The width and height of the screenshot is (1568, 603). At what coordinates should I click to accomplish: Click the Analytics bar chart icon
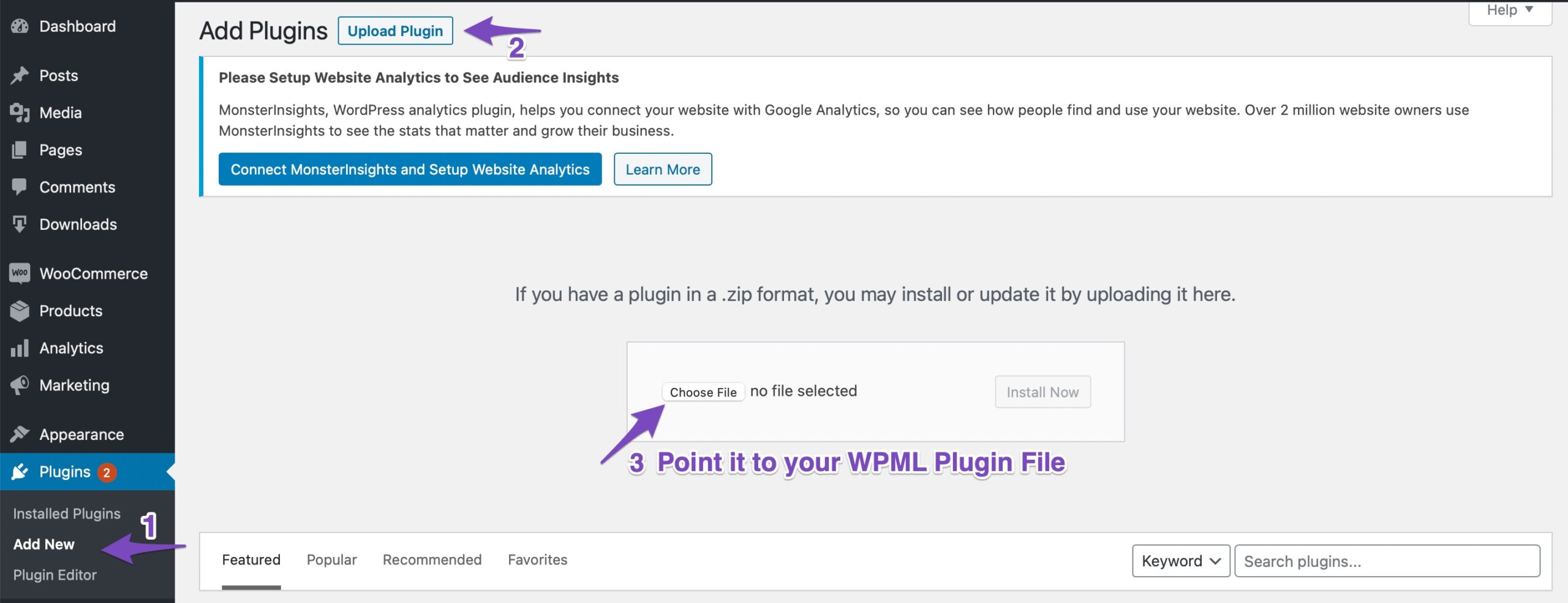[20, 348]
